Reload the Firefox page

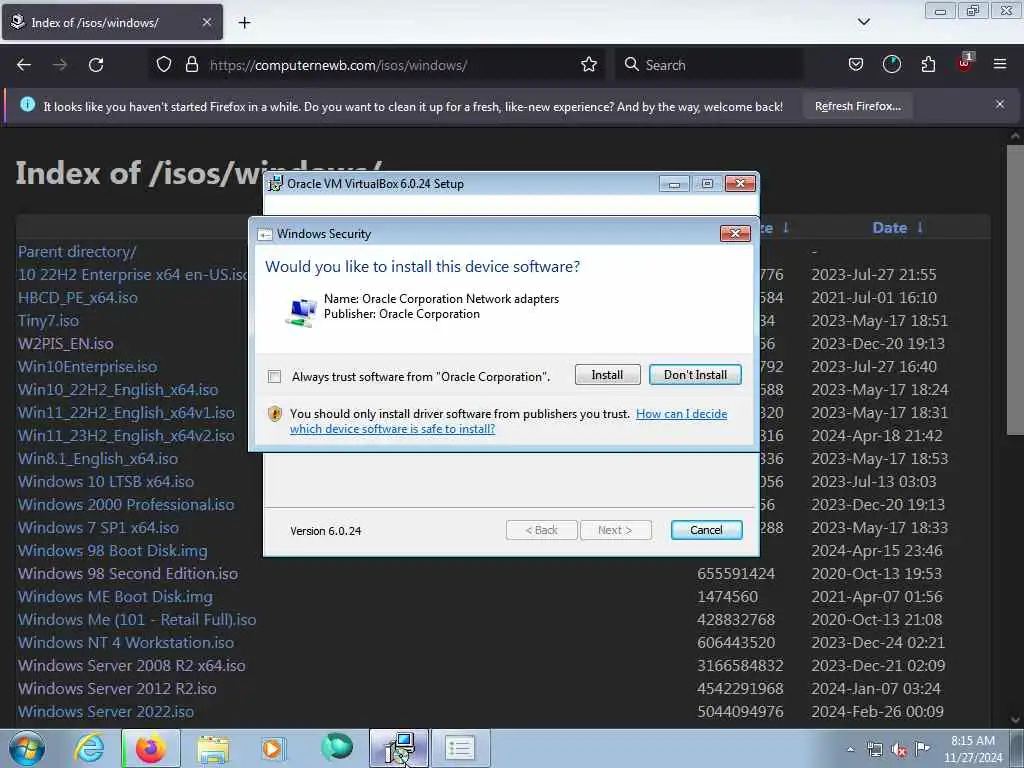click(x=96, y=65)
